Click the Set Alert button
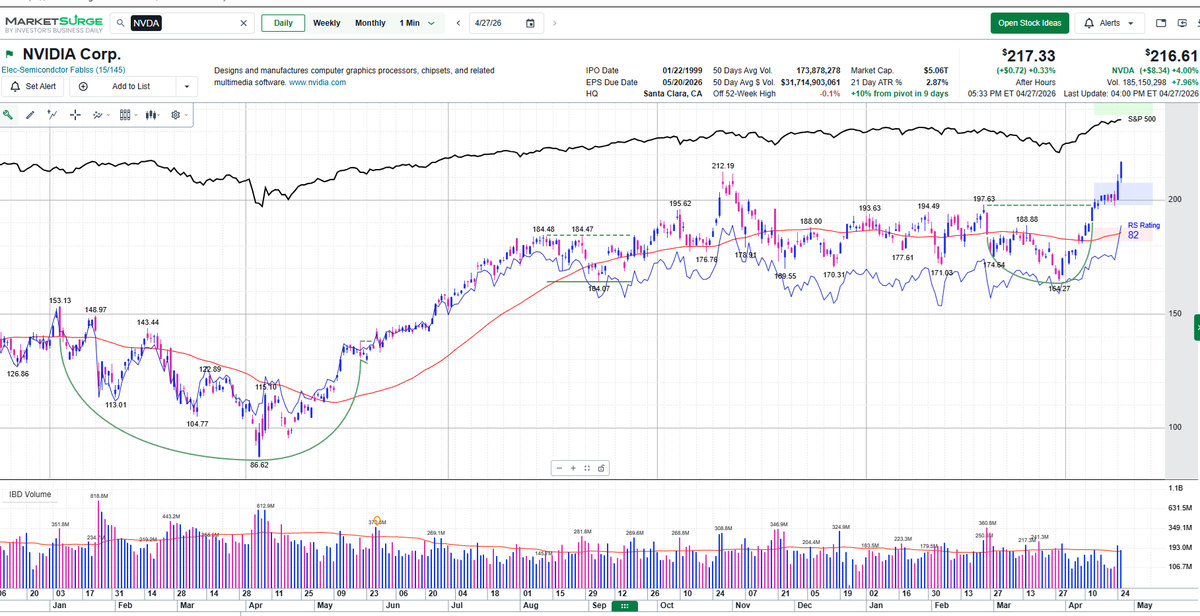The height and width of the screenshot is (616, 1200). 33,86
